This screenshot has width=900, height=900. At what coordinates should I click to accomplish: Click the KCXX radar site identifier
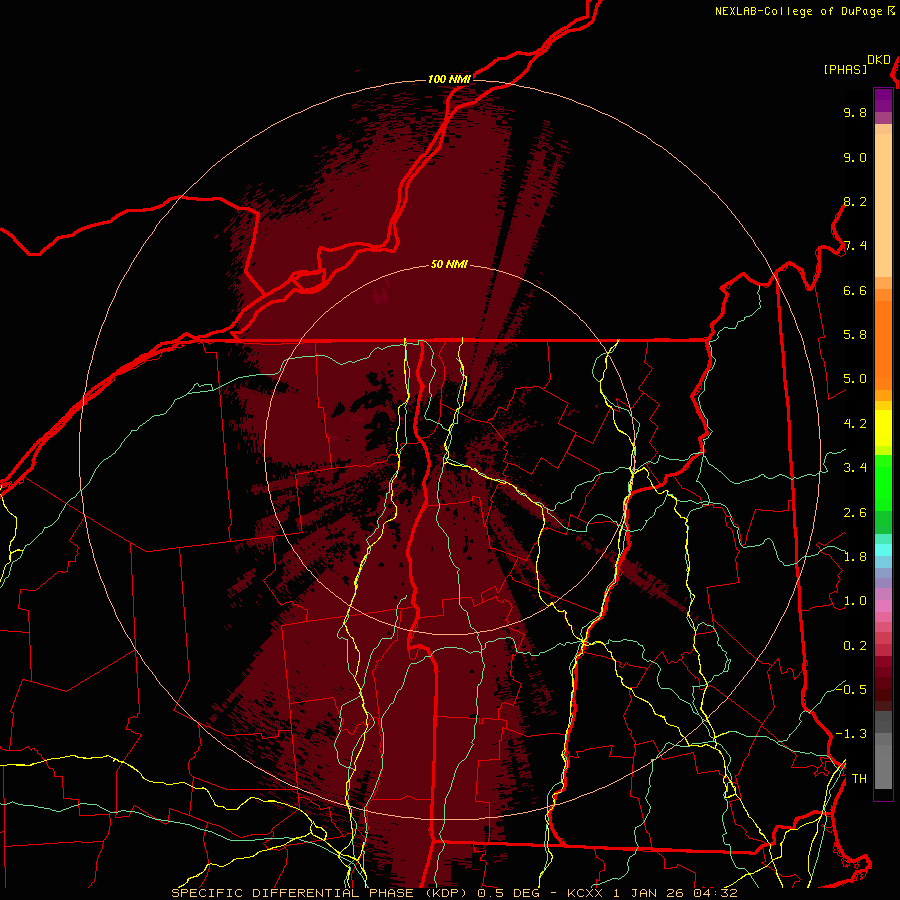(585, 893)
